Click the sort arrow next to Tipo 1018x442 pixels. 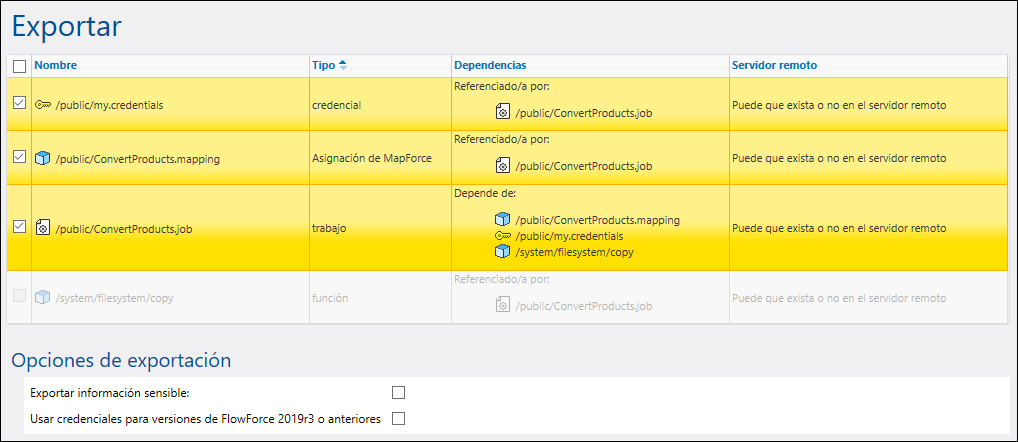pos(343,65)
